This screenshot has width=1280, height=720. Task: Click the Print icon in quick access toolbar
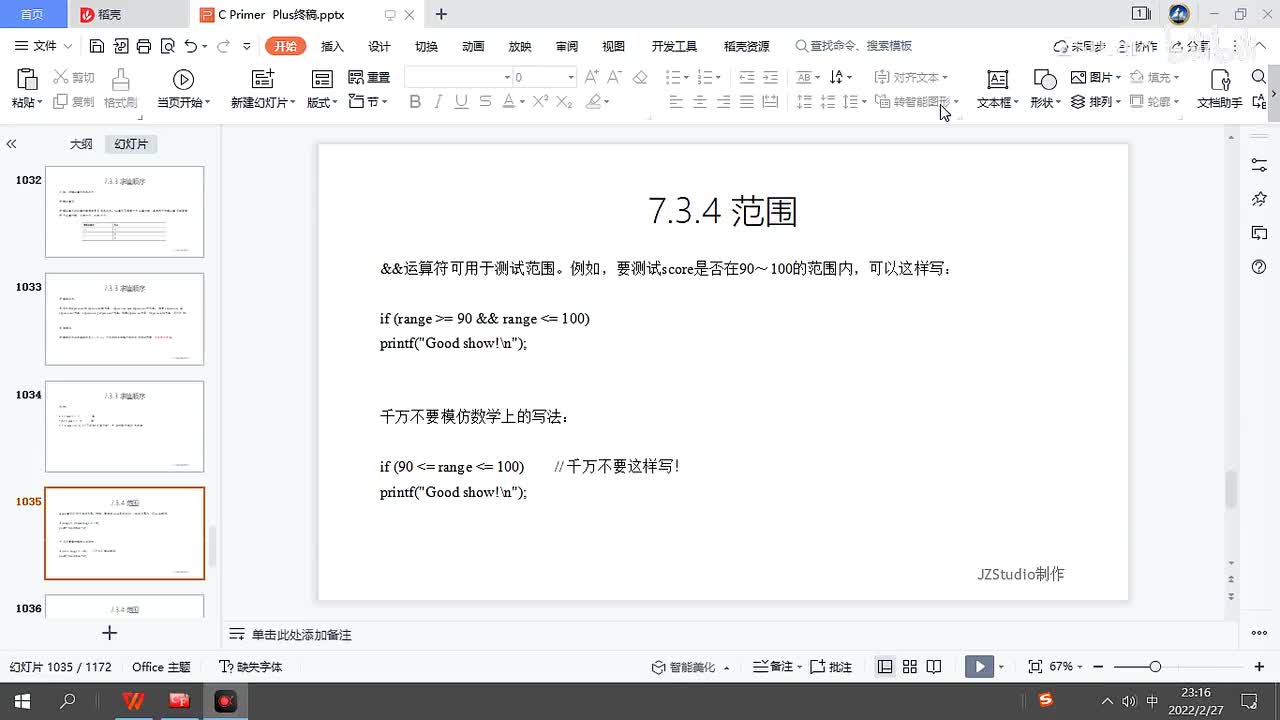[x=143, y=46]
